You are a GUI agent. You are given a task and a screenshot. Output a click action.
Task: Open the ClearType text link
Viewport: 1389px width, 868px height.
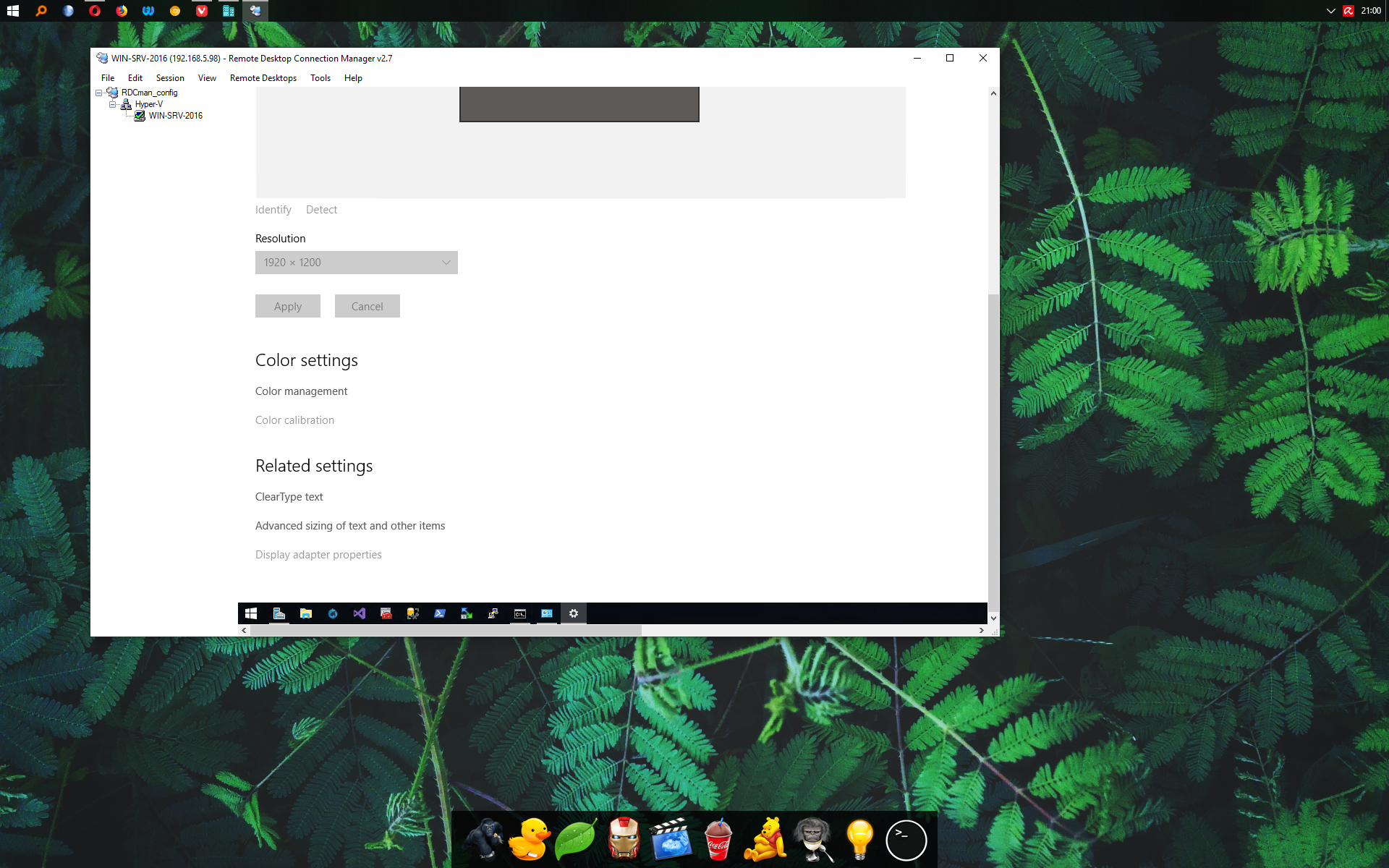pyautogui.click(x=289, y=497)
